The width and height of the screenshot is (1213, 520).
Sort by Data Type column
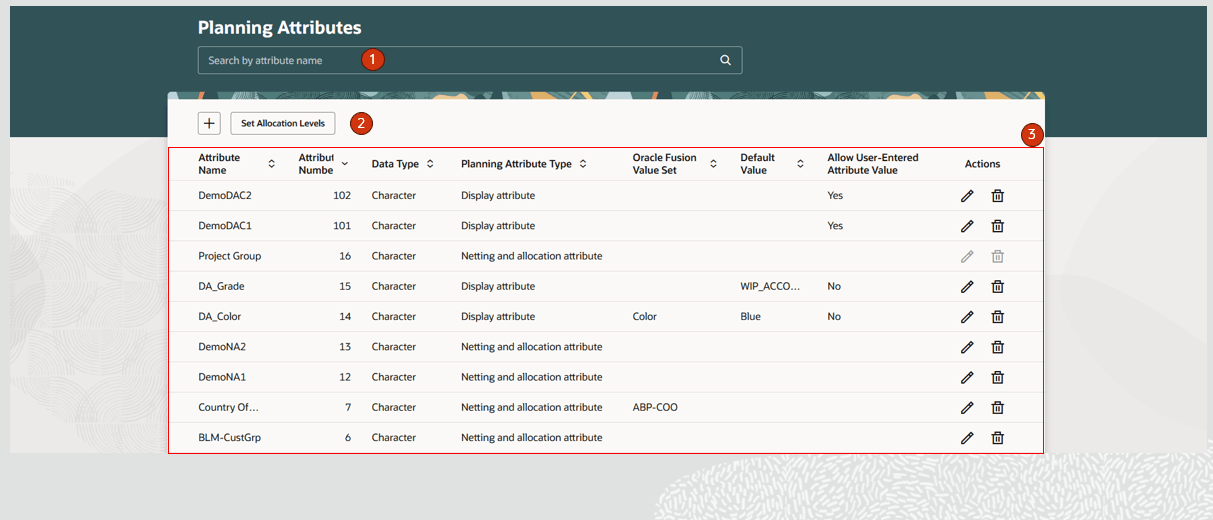[x=430, y=164]
